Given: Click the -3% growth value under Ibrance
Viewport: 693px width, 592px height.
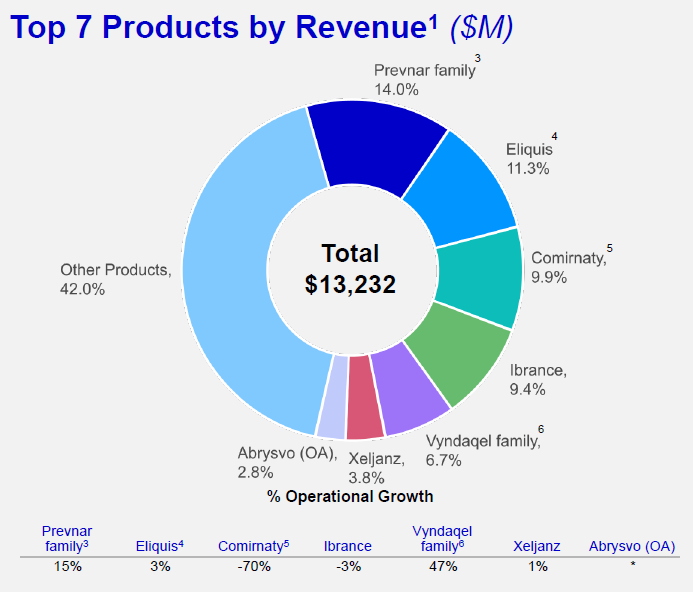Looking at the screenshot, I should [349, 566].
